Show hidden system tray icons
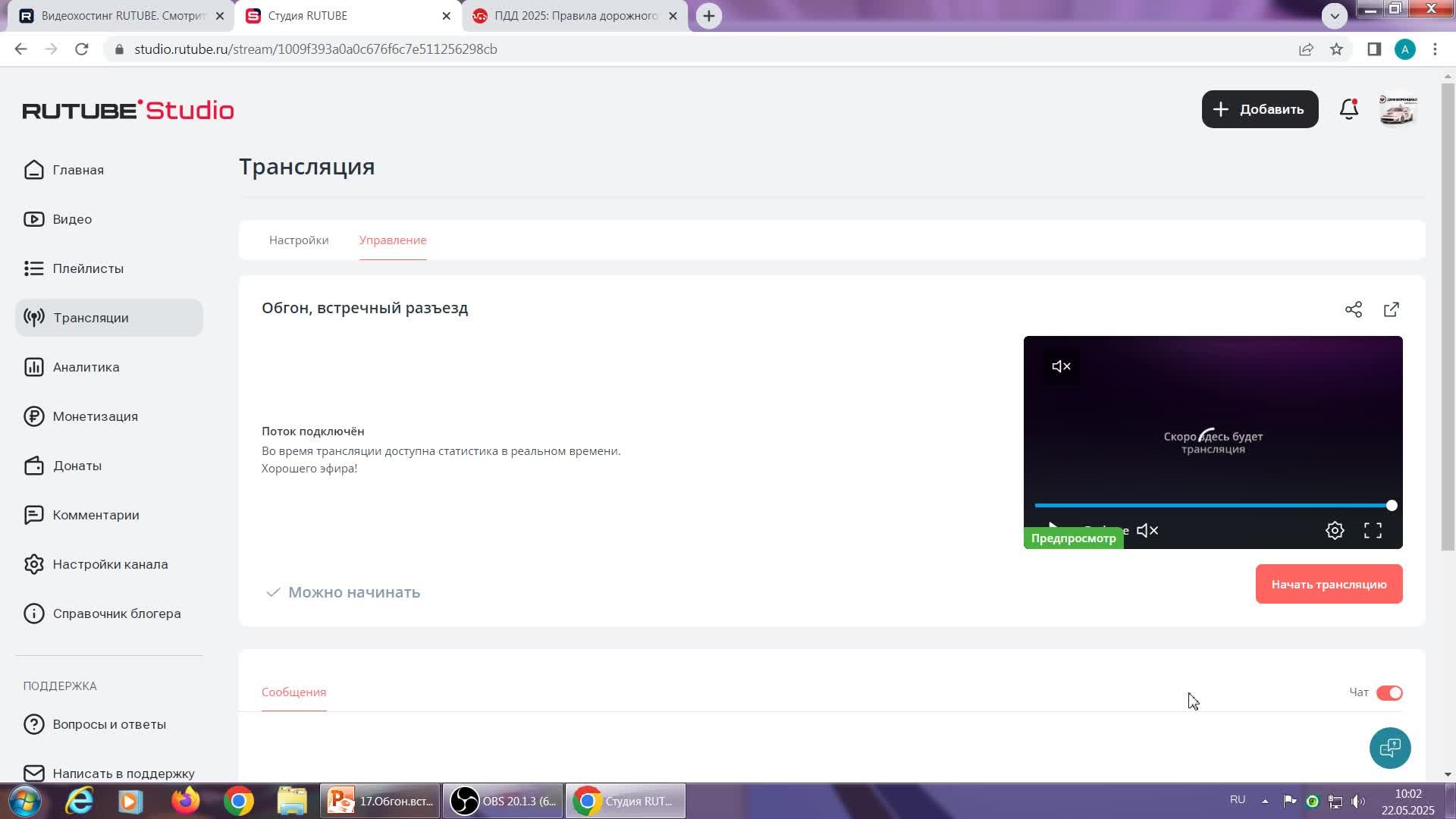Viewport: 1456px width, 819px height. click(x=1265, y=801)
